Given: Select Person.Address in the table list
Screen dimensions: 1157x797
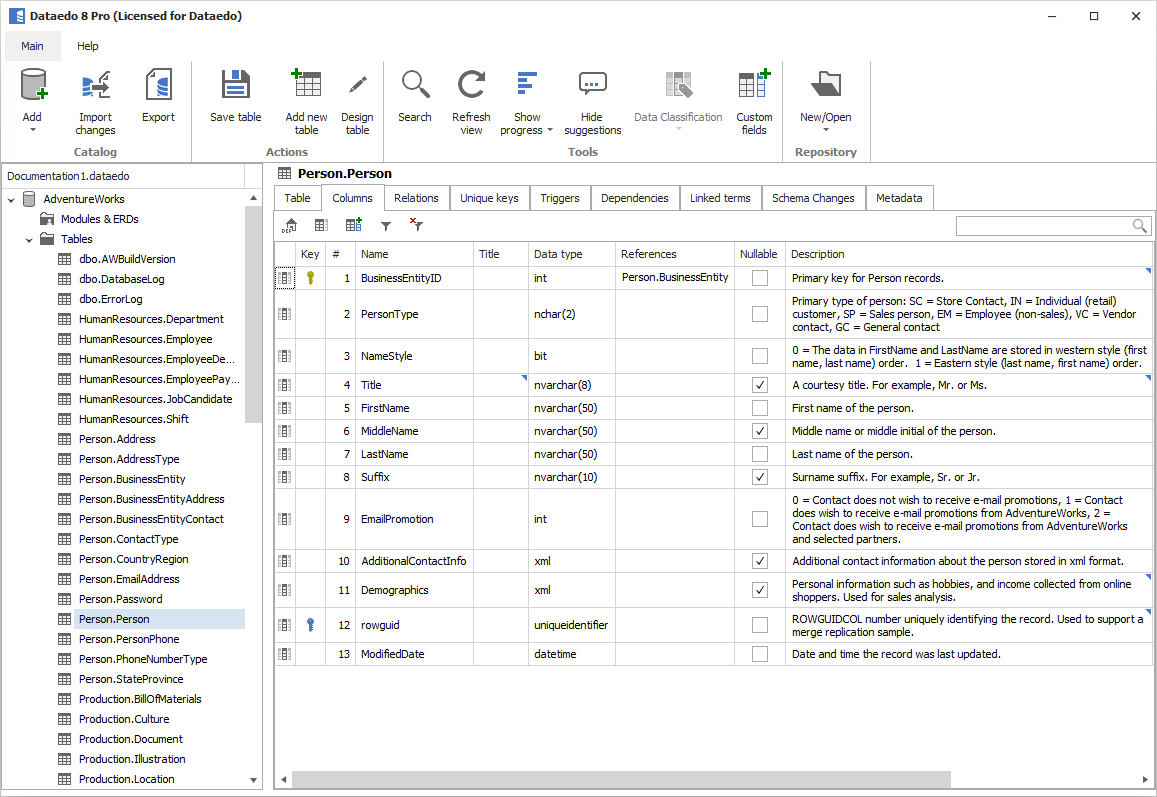Looking at the screenshot, I should (x=117, y=439).
